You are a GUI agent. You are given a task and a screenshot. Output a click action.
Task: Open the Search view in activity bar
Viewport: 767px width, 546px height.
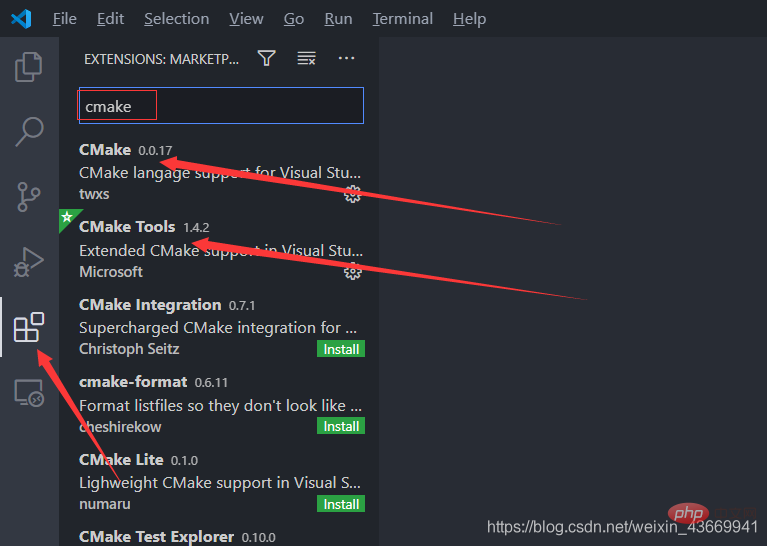click(x=29, y=131)
